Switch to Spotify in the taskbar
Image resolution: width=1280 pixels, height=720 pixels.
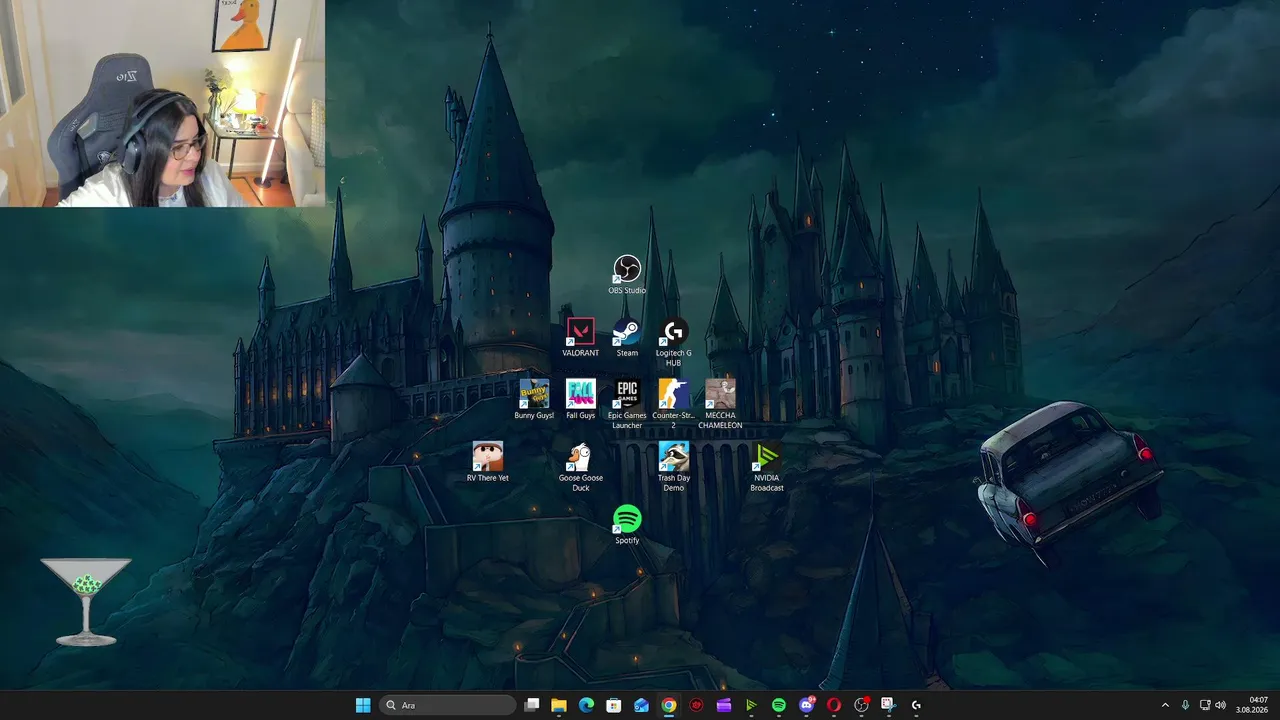click(779, 705)
